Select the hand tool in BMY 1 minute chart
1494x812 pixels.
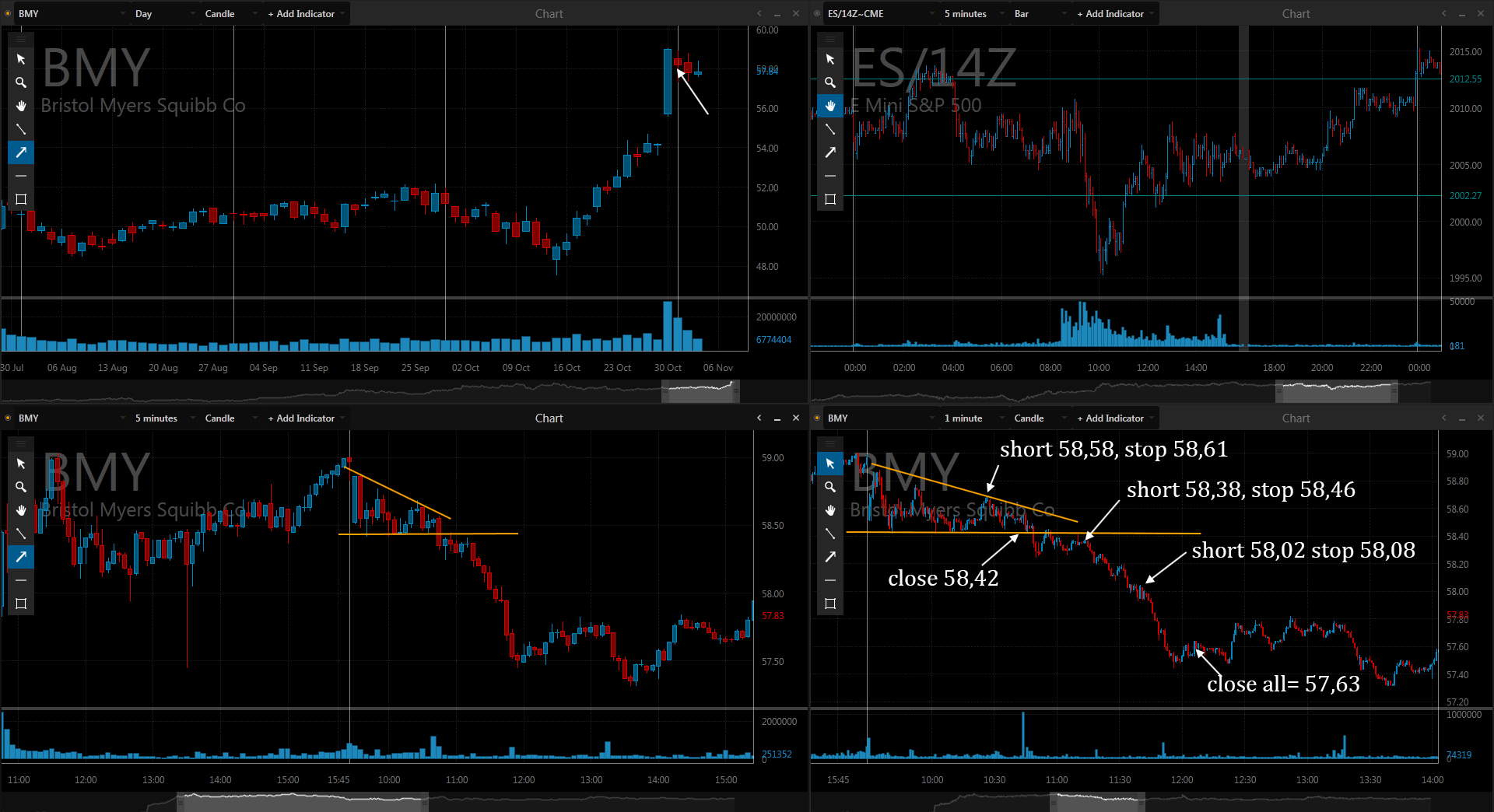[830, 510]
